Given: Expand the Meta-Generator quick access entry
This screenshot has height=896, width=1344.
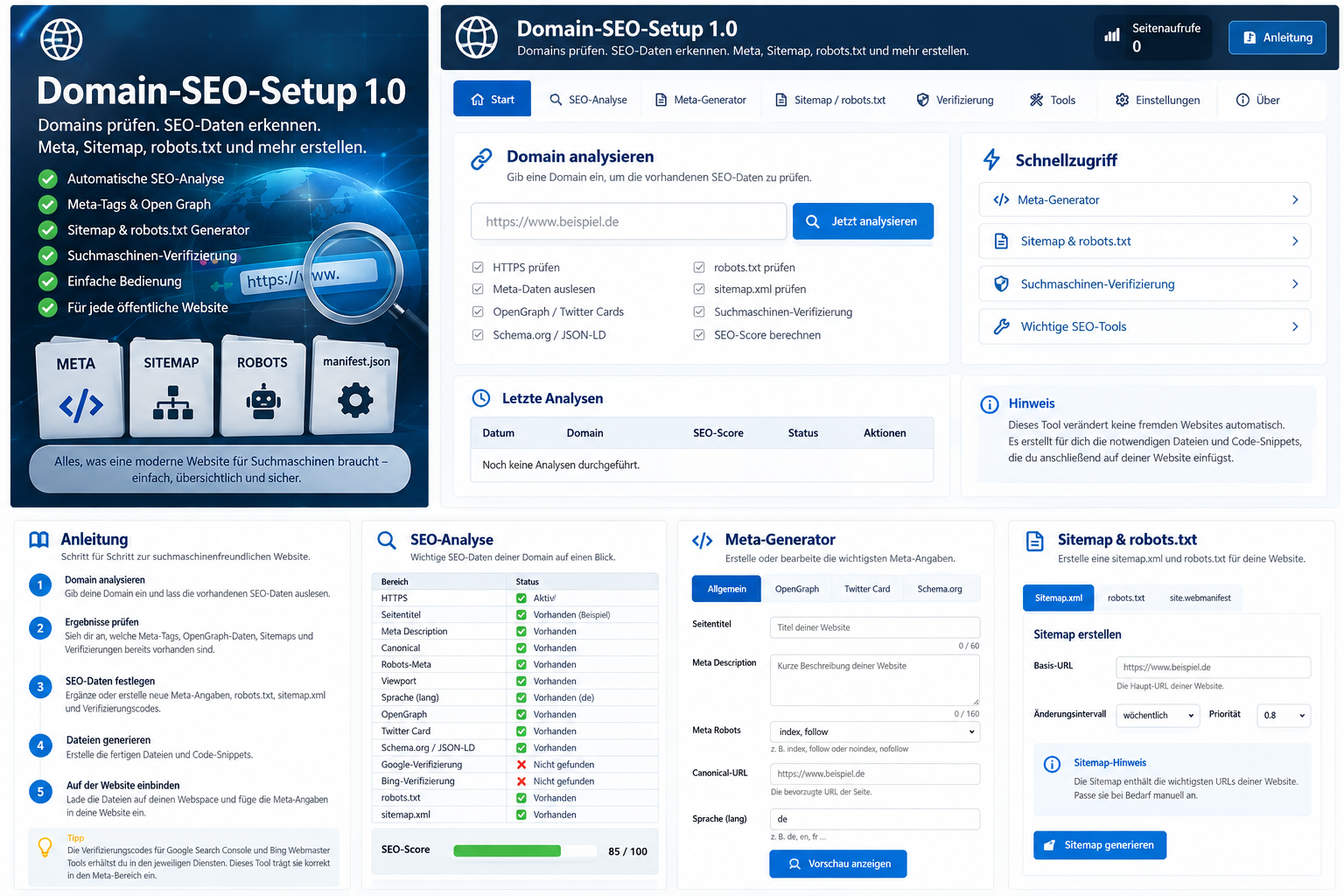Looking at the screenshot, I should 1144,199.
